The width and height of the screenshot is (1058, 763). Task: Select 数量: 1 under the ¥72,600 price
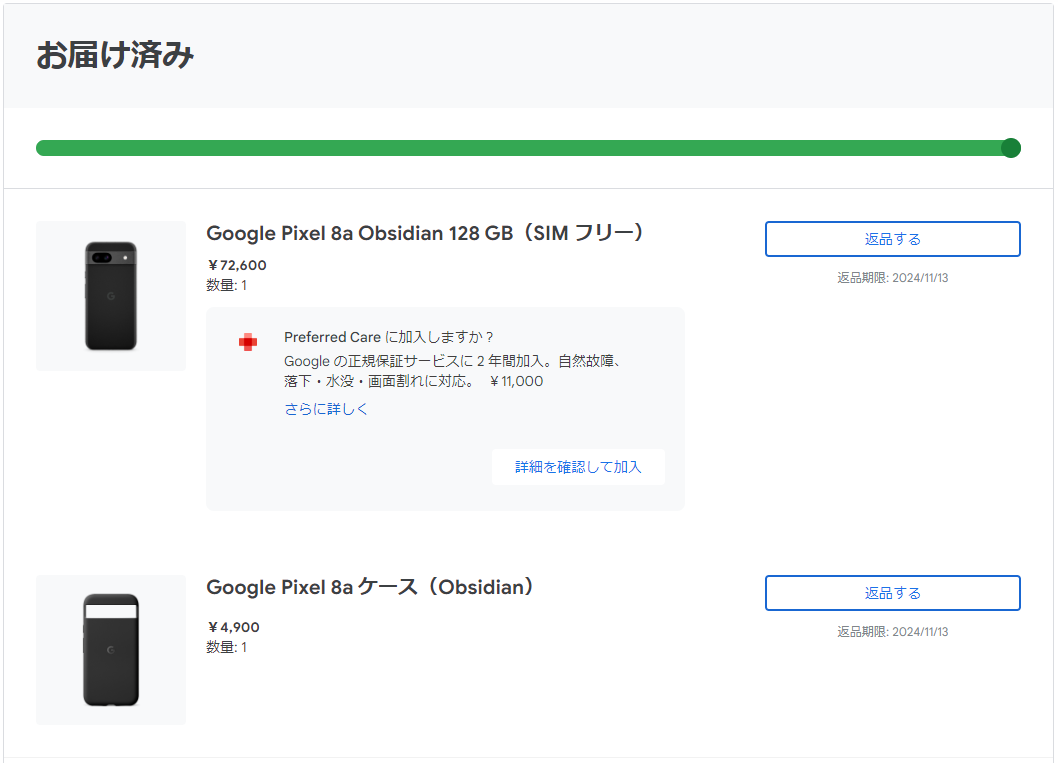click(x=227, y=285)
